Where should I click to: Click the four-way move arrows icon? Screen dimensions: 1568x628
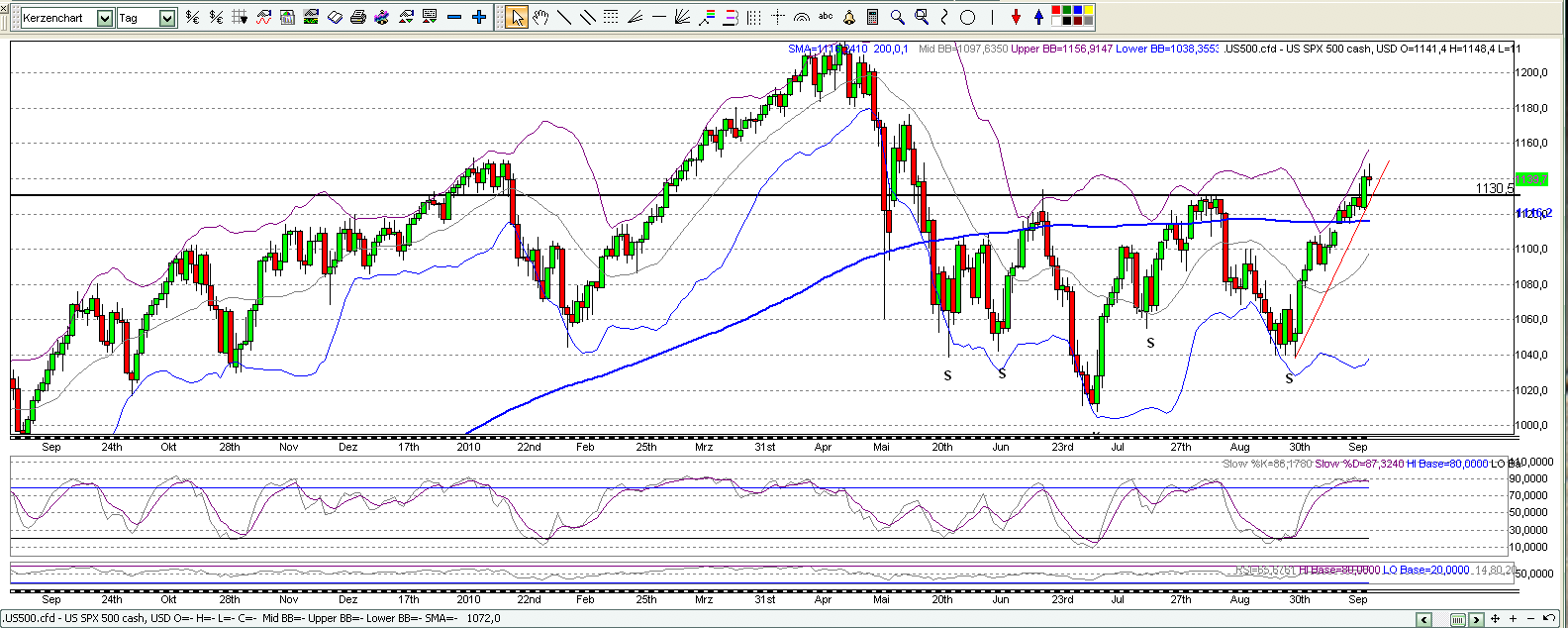(x=1495, y=619)
